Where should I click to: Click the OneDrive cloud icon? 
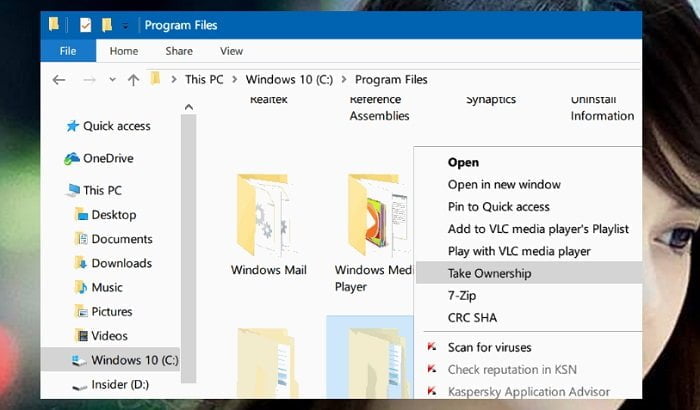71,158
